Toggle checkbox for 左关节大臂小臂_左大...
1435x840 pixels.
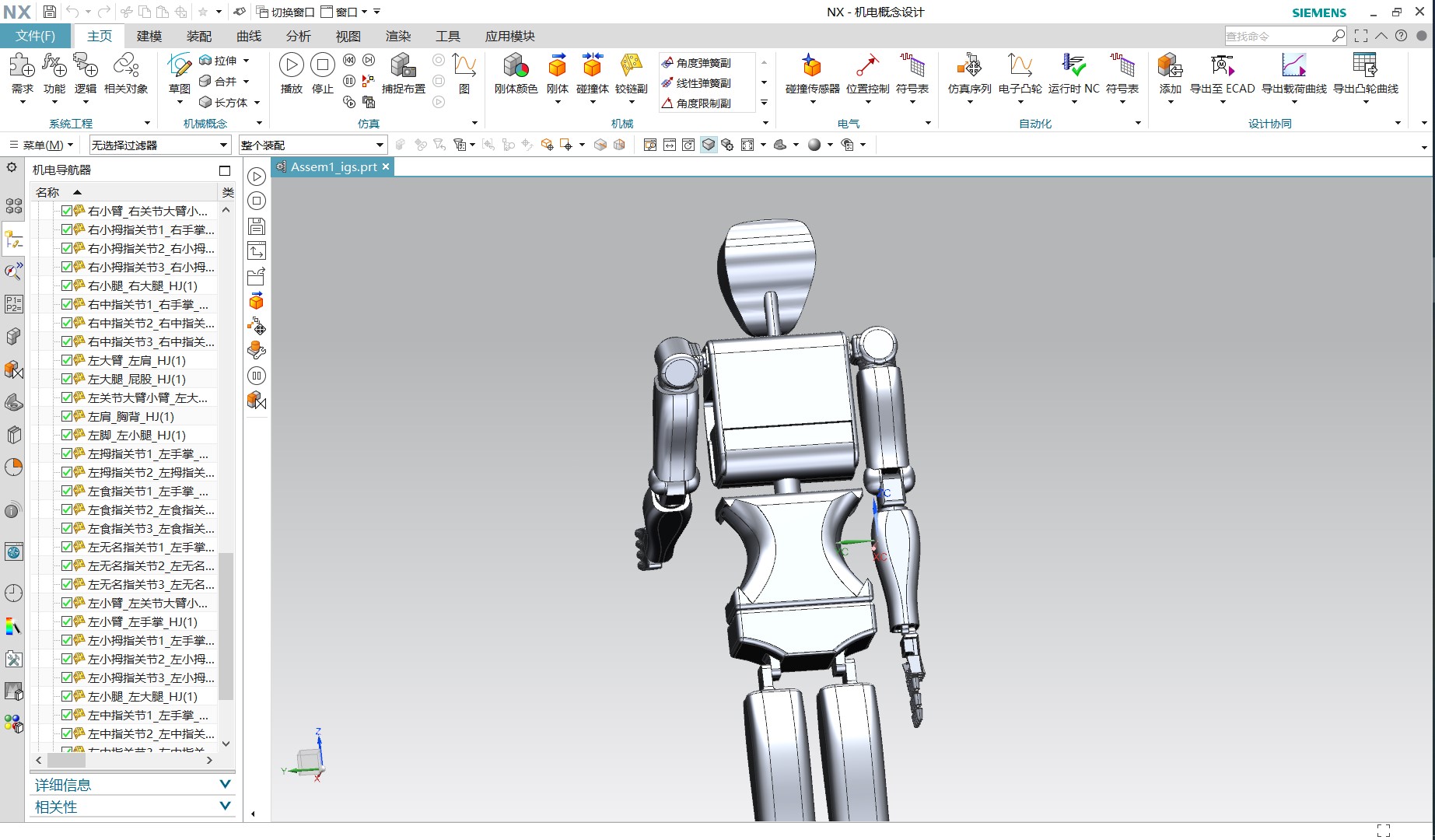pyautogui.click(x=67, y=397)
